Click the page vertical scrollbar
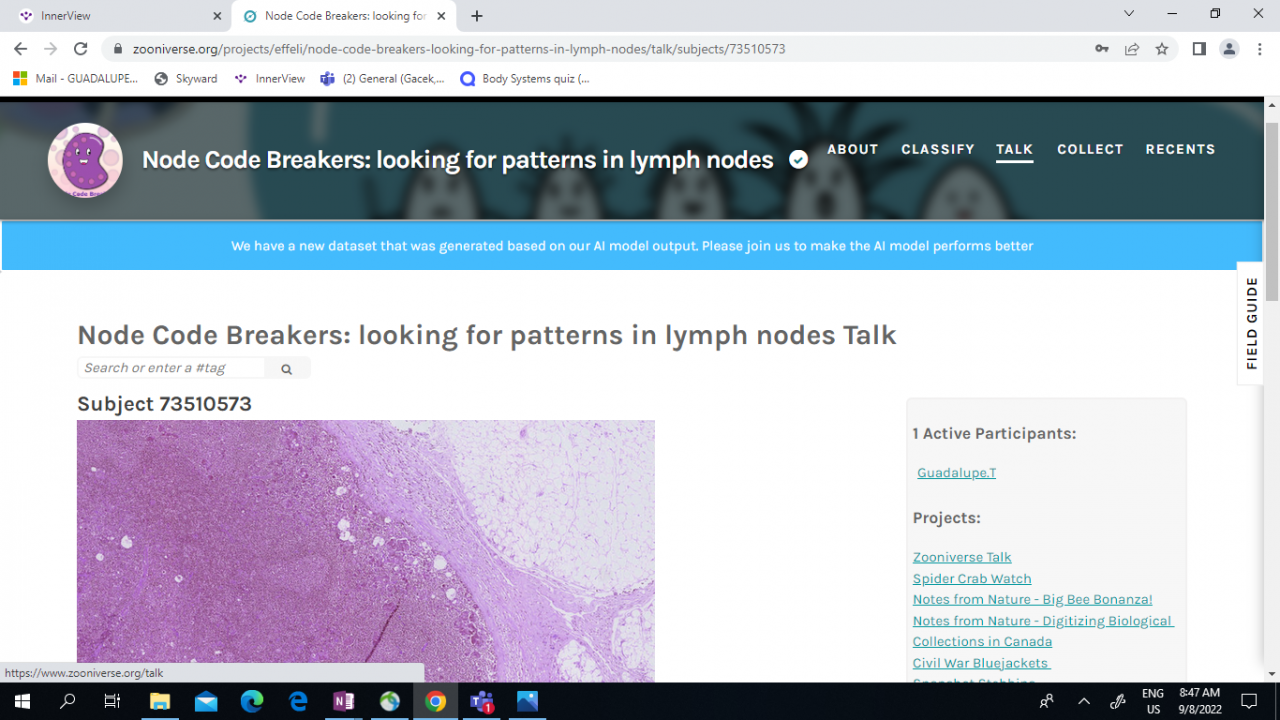The width and height of the screenshot is (1280, 720). (1272, 210)
